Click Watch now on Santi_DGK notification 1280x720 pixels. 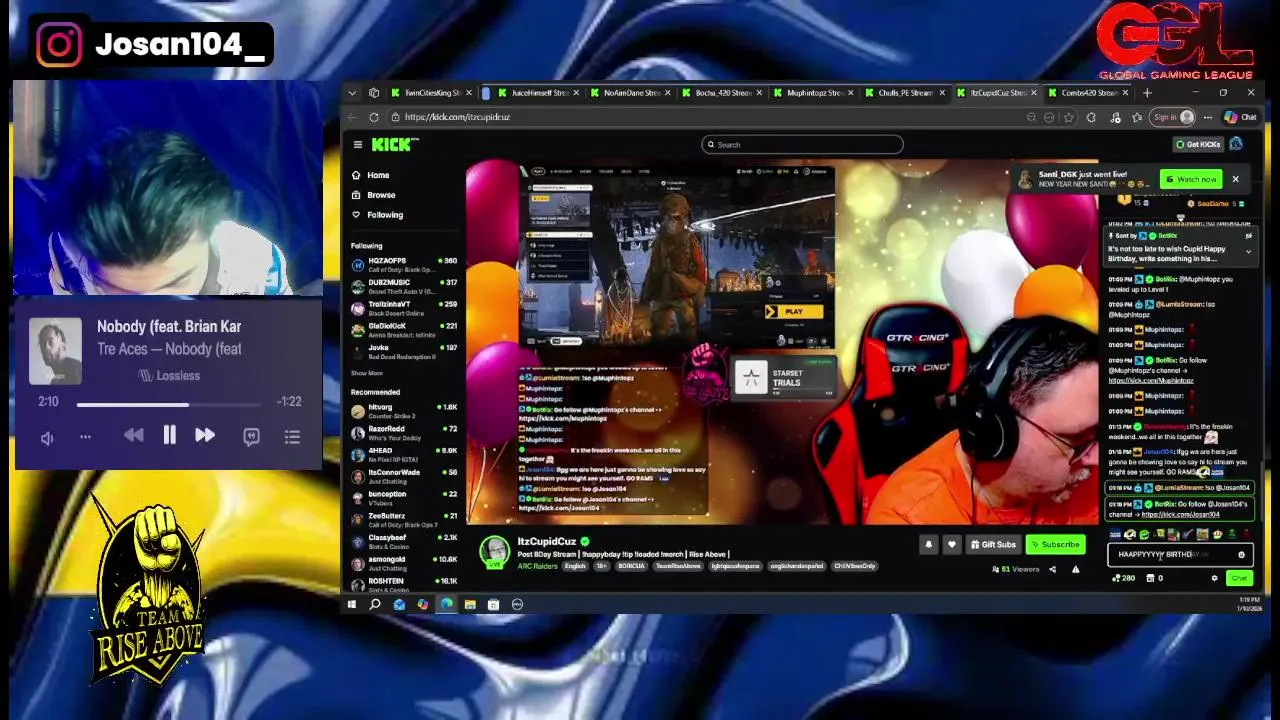(1191, 179)
